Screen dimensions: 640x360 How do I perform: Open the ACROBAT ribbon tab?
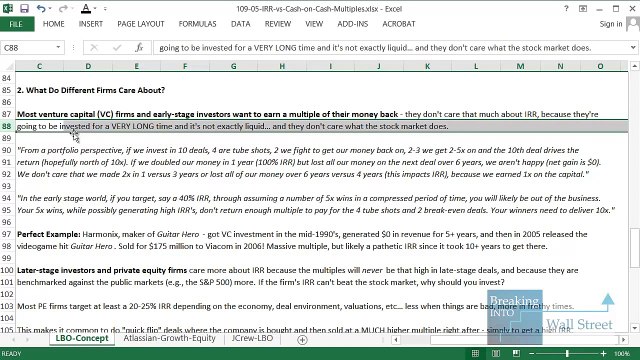click(x=399, y=24)
